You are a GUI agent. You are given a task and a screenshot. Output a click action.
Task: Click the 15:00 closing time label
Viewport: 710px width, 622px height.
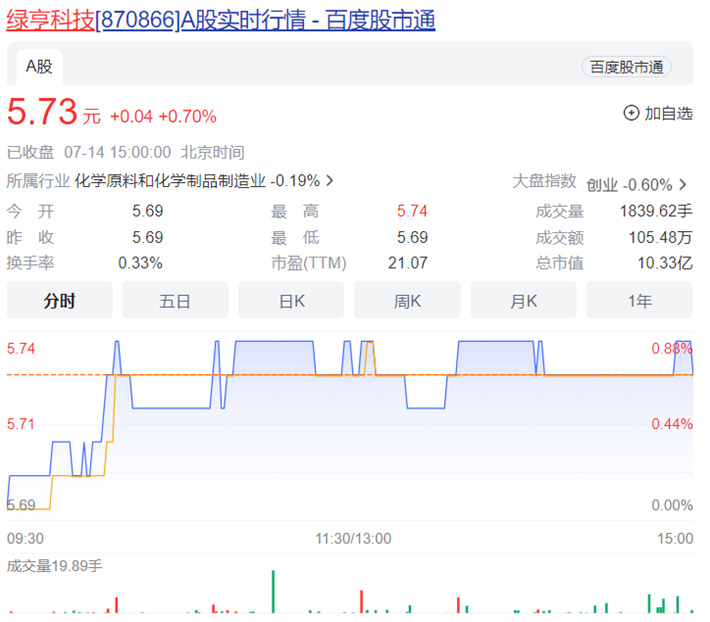(x=675, y=538)
